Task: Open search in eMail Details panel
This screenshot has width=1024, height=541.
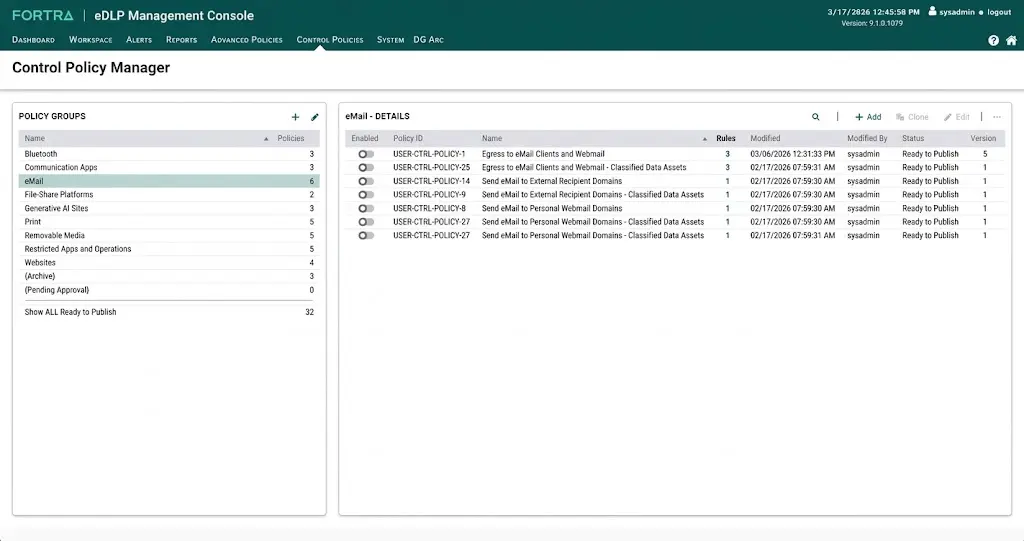Action: [816, 117]
